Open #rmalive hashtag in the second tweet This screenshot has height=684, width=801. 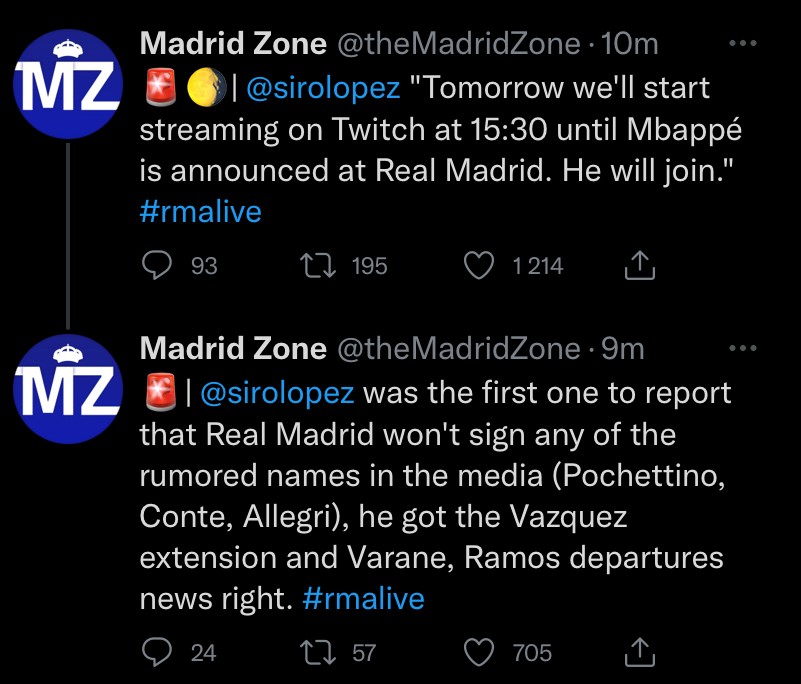[363, 599]
